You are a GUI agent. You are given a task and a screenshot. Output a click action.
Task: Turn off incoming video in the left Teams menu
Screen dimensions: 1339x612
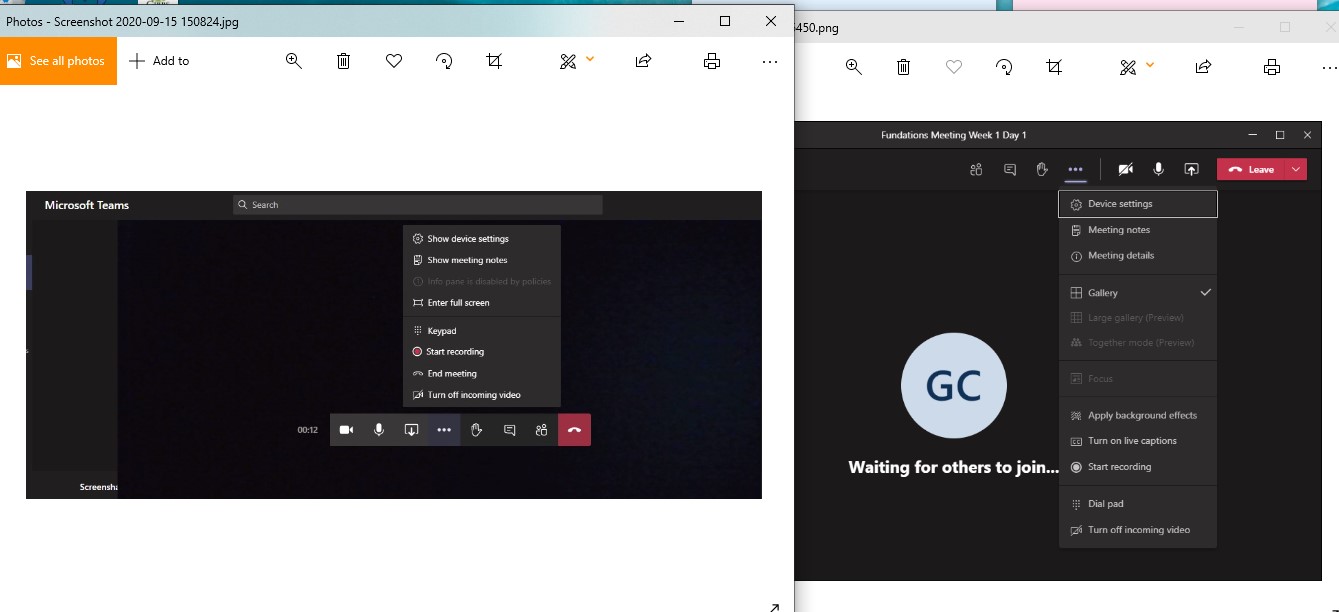coord(482,395)
